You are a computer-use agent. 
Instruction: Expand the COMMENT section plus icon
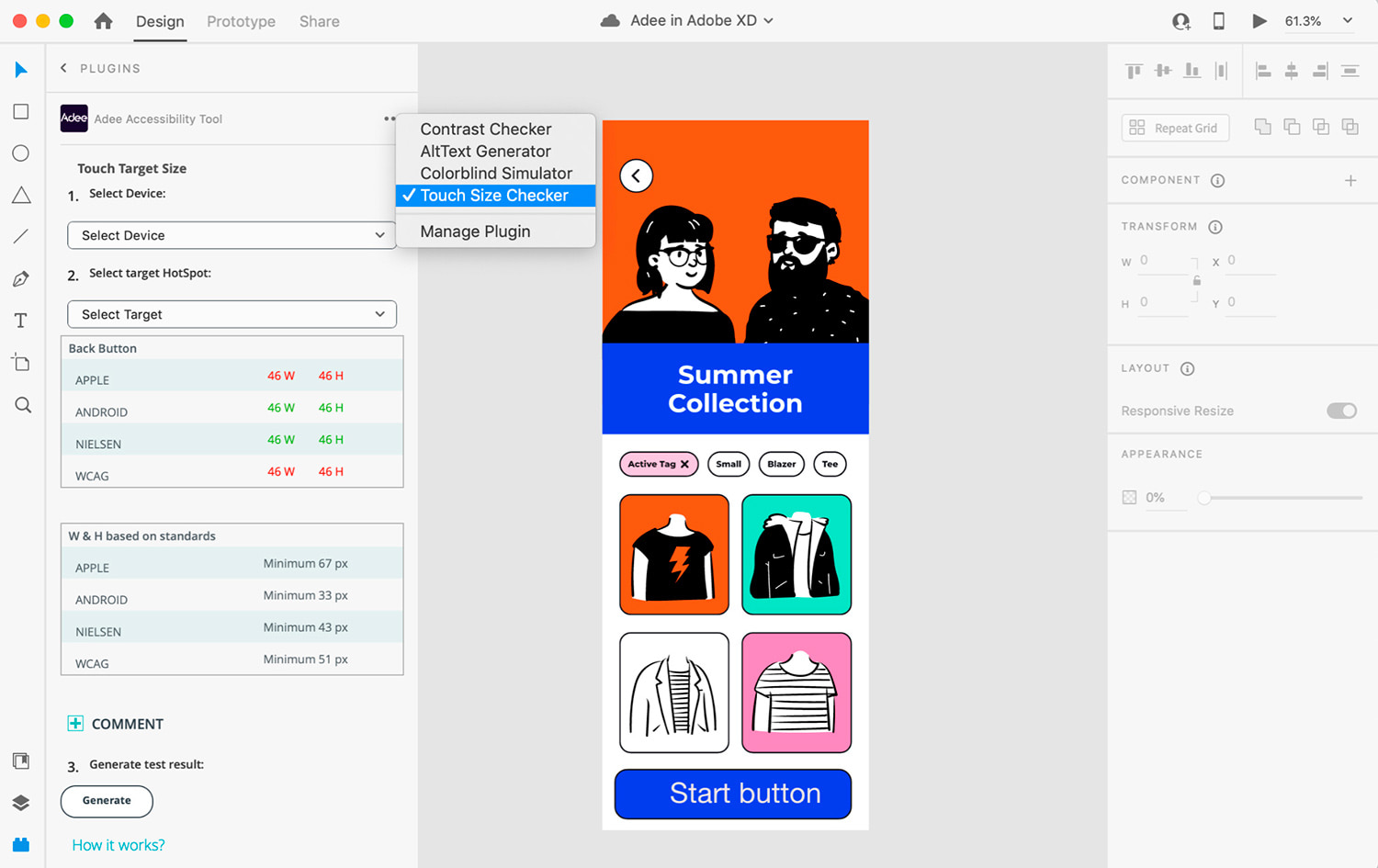[75, 724]
